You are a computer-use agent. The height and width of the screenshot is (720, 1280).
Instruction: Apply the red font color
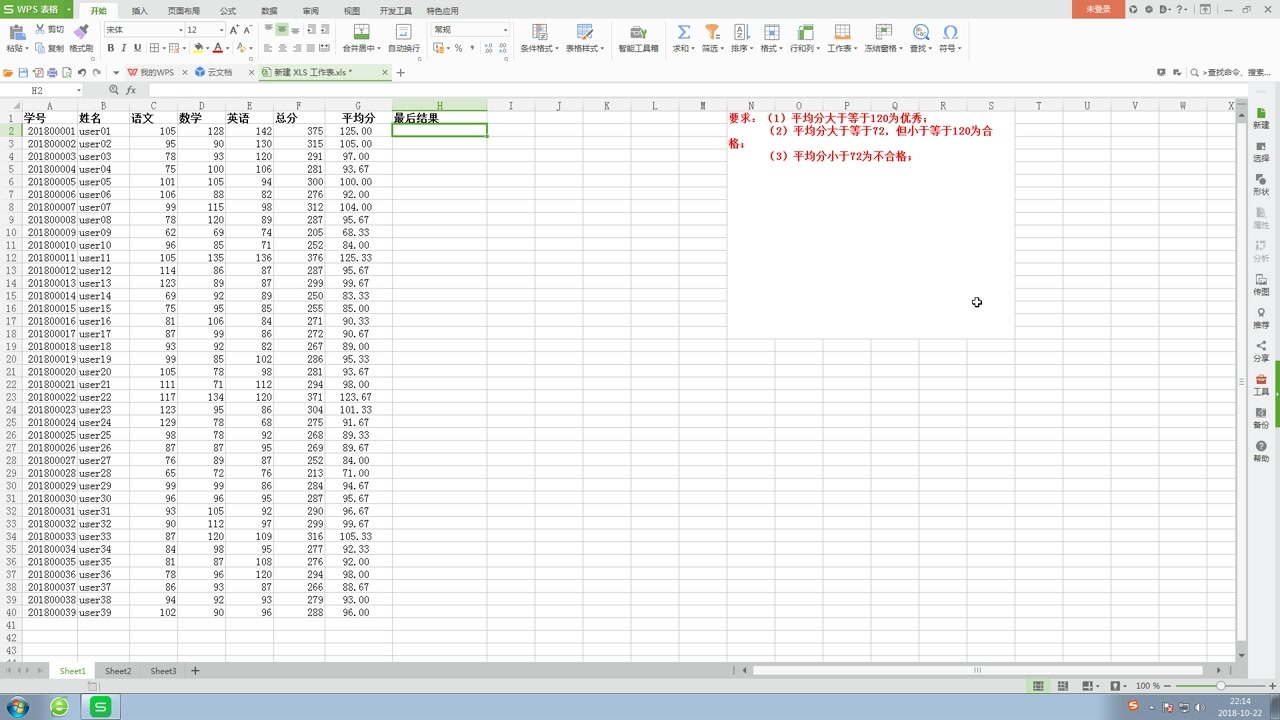218,48
